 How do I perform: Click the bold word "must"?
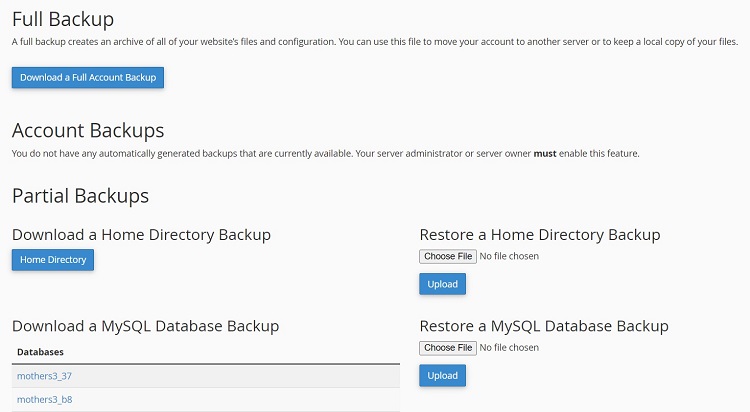pyautogui.click(x=545, y=154)
